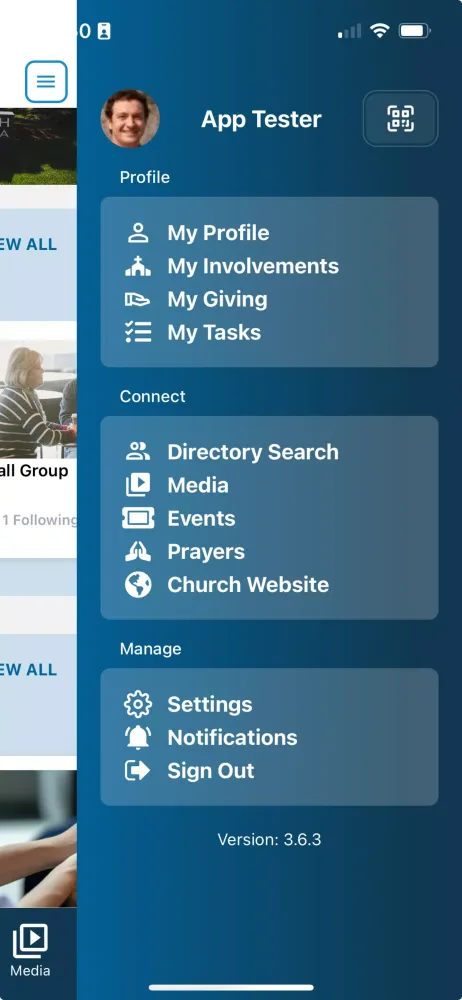
Task: Tap the 1 Following label
Action: 39,520
